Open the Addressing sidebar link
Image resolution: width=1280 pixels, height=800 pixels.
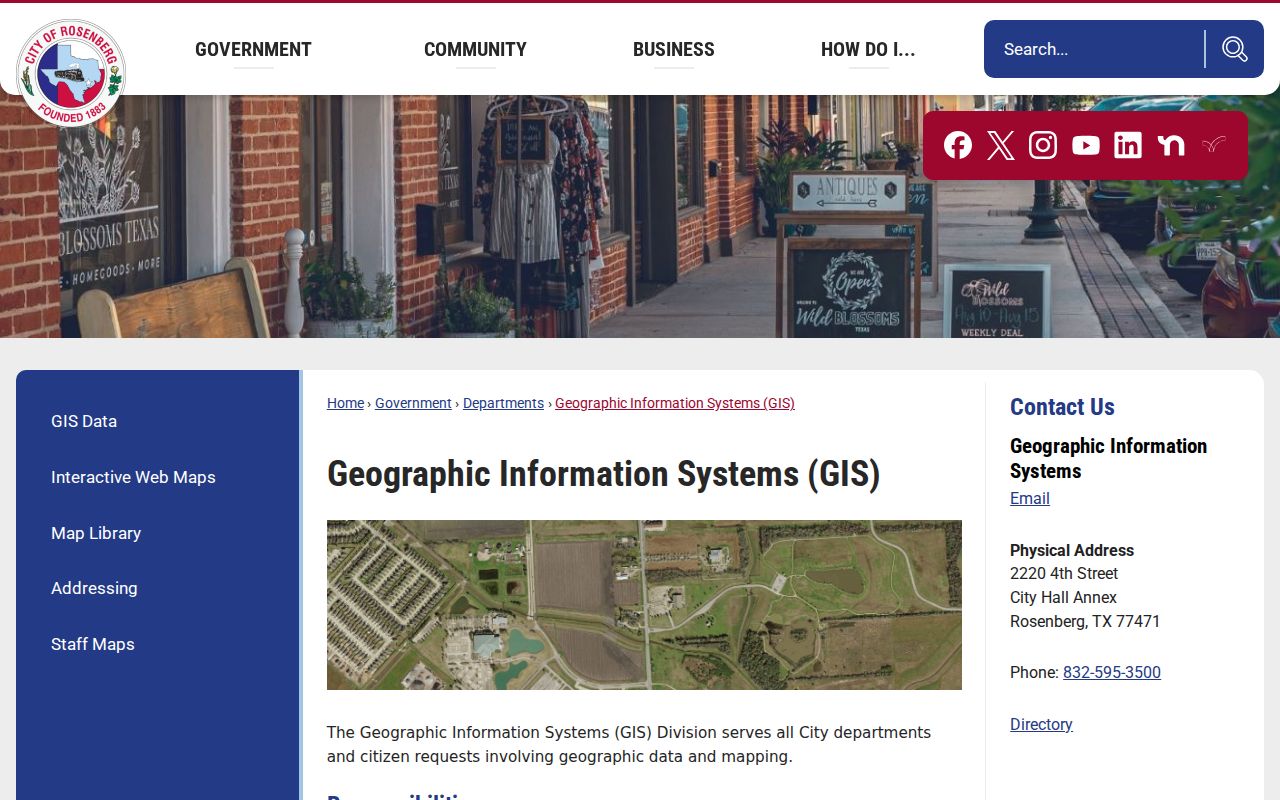point(94,588)
